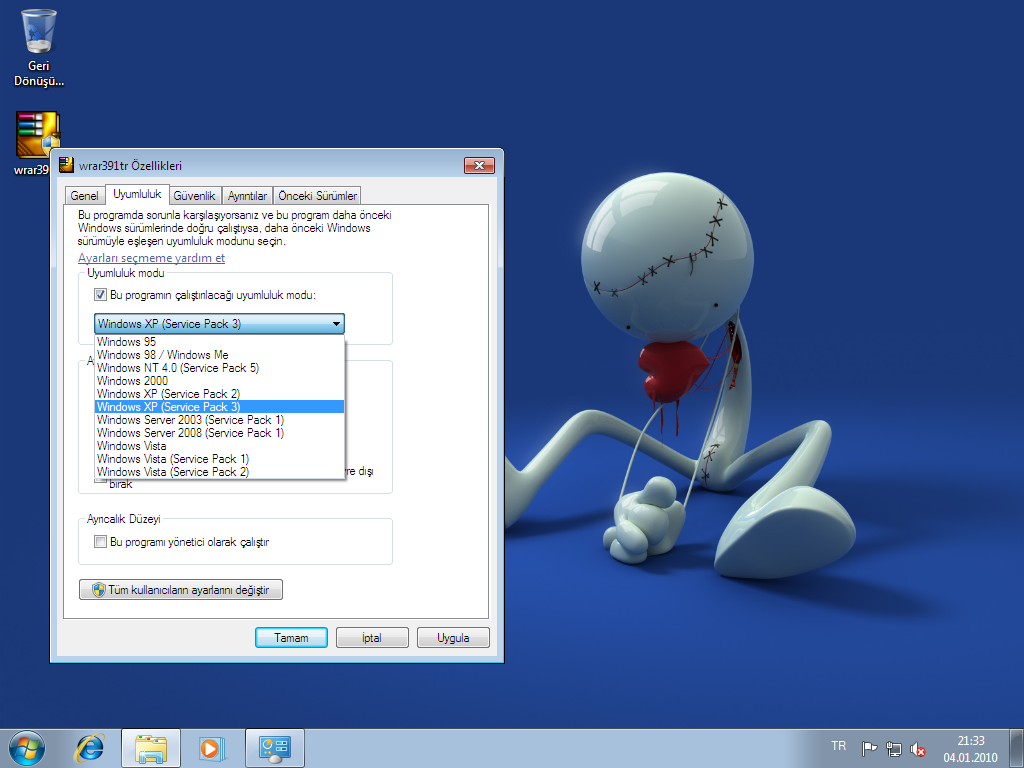Uncheck the compatibility mode checkbox
The height and width of the screenshot is (768, 1024).
(100, 295)
